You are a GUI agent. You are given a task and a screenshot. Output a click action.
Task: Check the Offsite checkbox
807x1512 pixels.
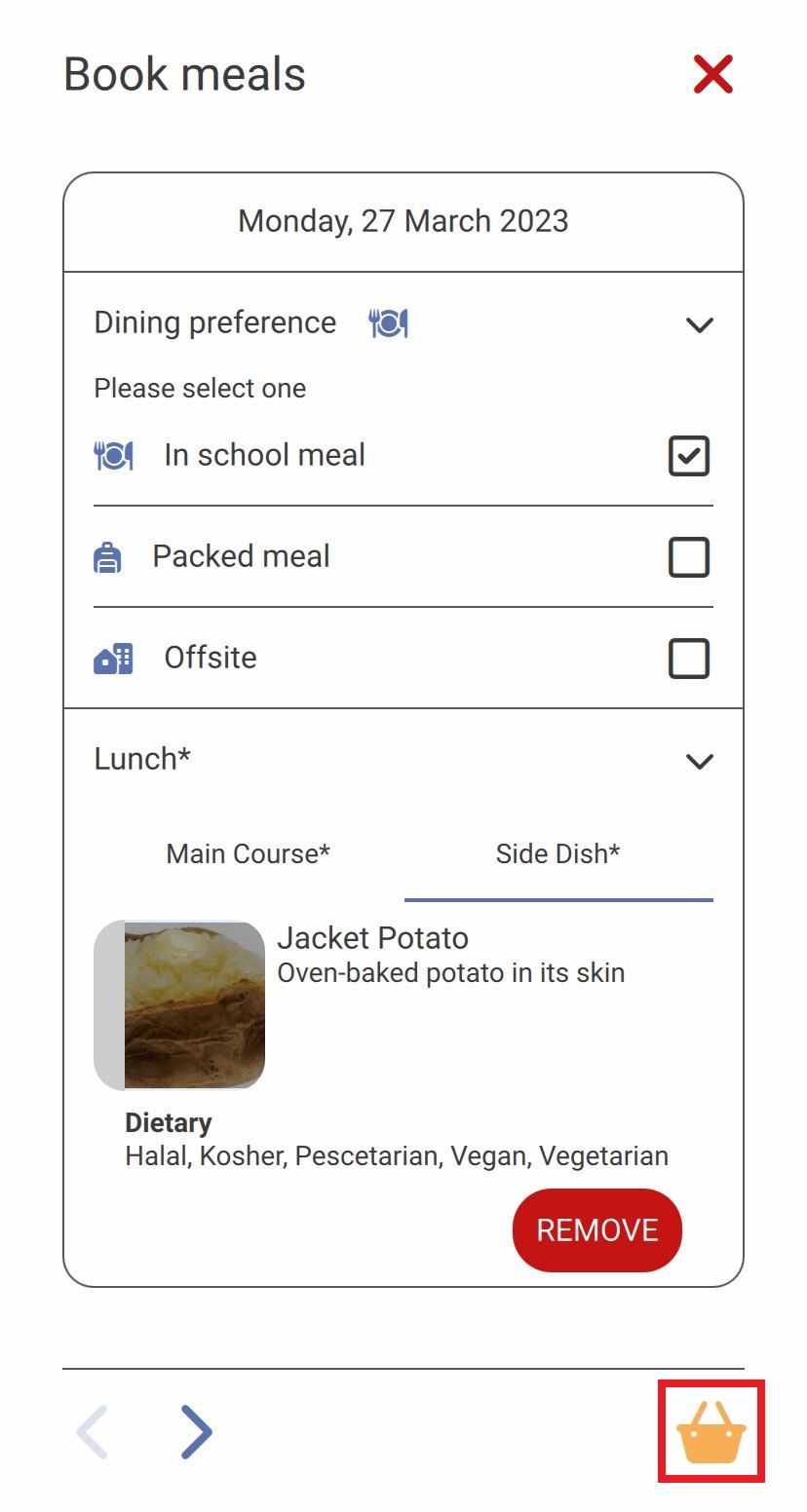click(x=689, y=659)
